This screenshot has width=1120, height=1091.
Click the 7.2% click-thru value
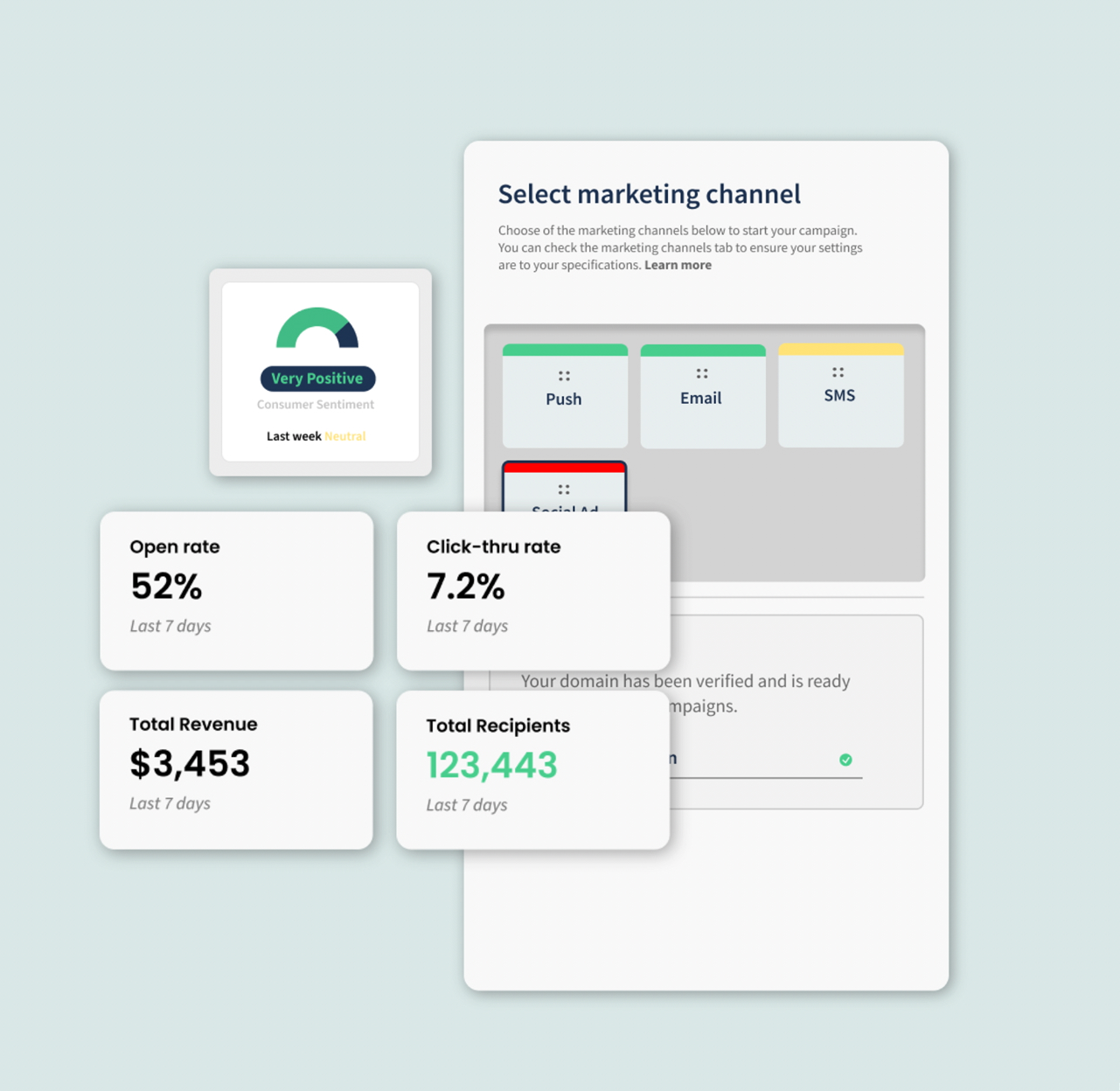coord(465,586)
